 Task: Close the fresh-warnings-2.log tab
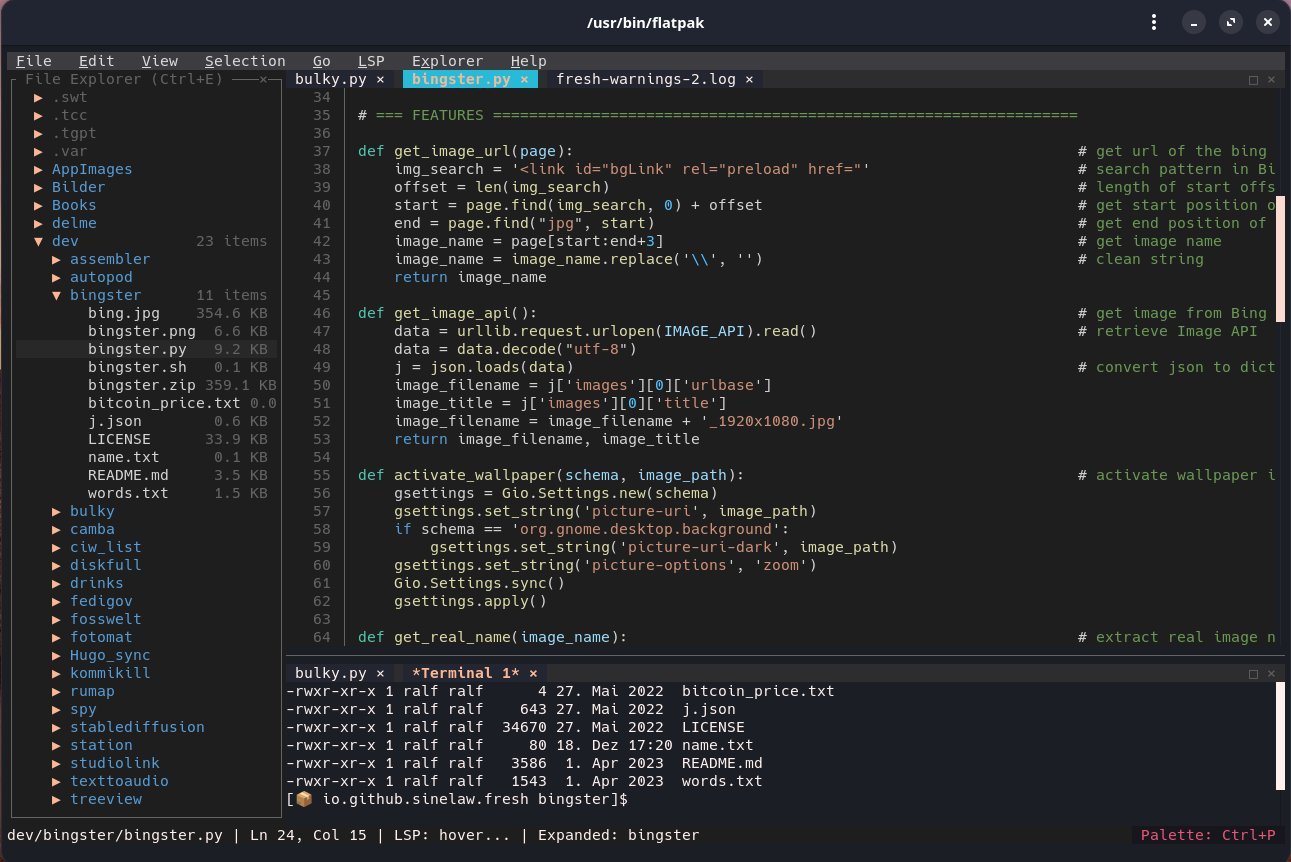749,79
